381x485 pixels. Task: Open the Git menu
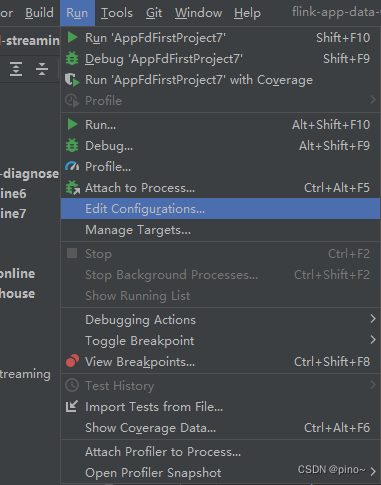click(154, 13)
